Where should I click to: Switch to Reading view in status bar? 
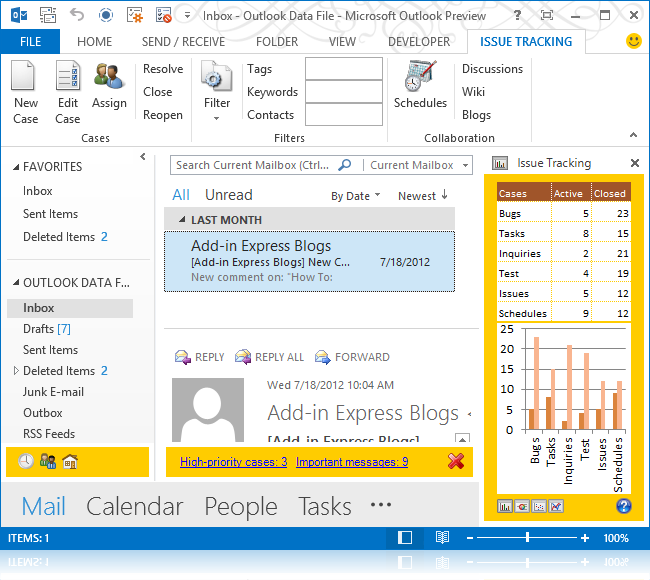point(442,538)
